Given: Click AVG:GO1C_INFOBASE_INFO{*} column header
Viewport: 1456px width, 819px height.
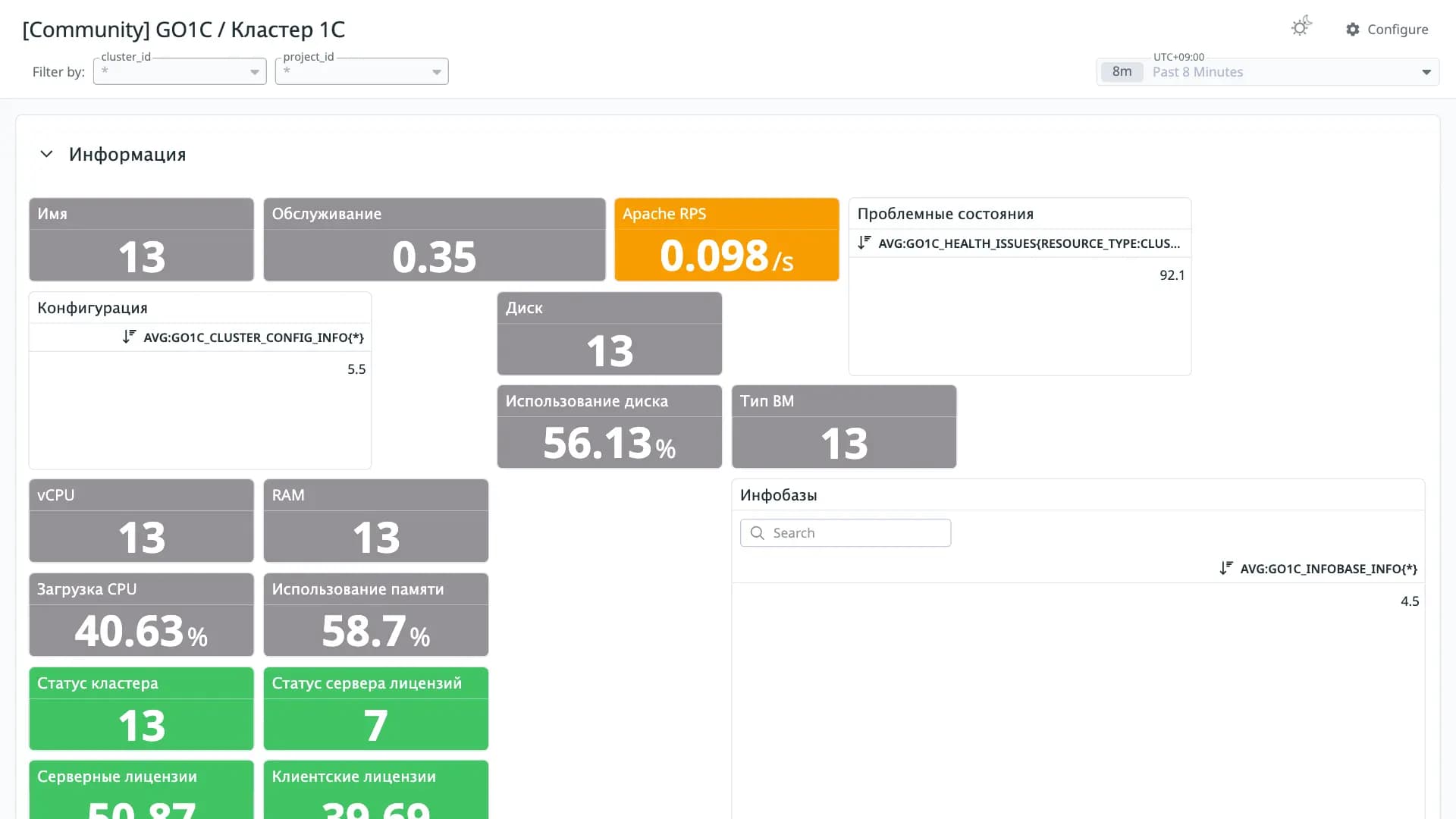Looking at the screenshot, I should (1329, 569).
